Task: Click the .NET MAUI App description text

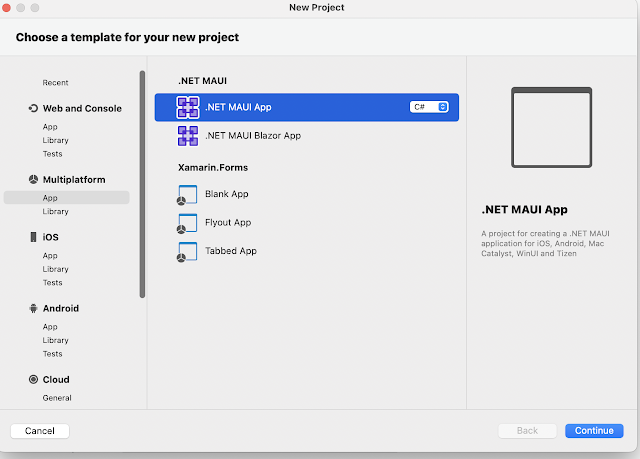Action: pyautogui.click(x=545, y=244)
